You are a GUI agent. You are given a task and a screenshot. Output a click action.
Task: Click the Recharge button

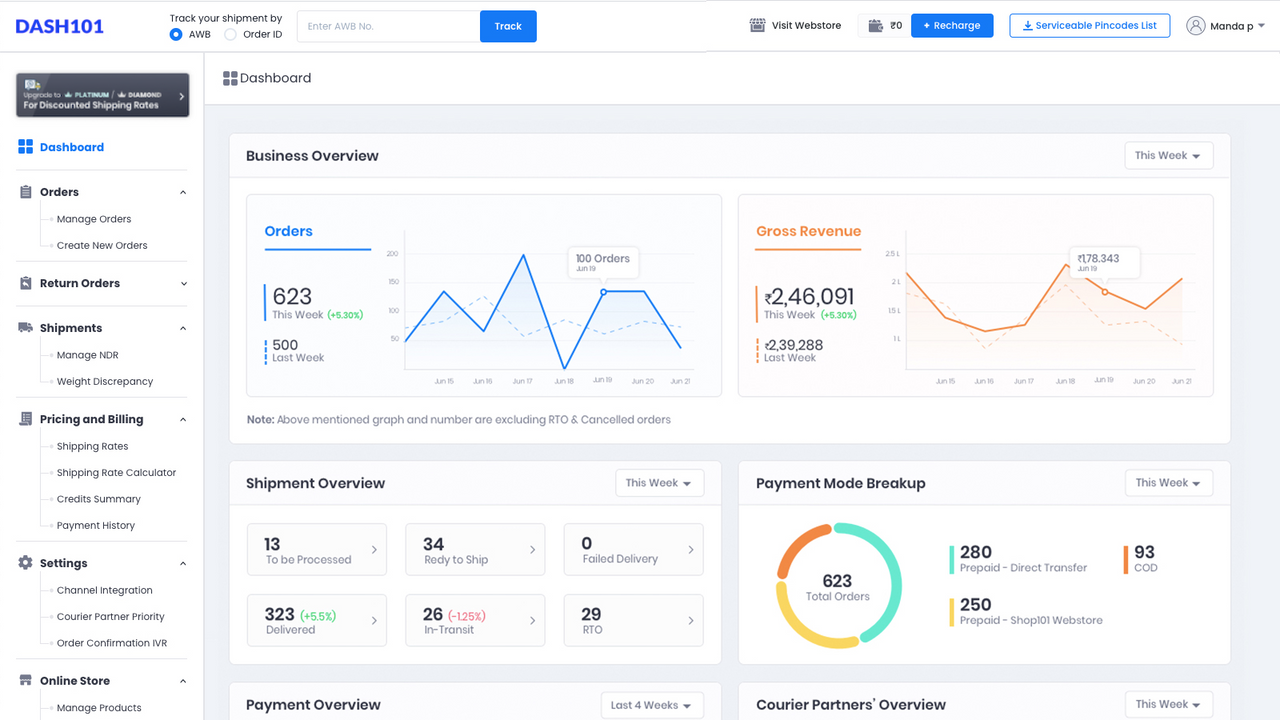(951, 25)
